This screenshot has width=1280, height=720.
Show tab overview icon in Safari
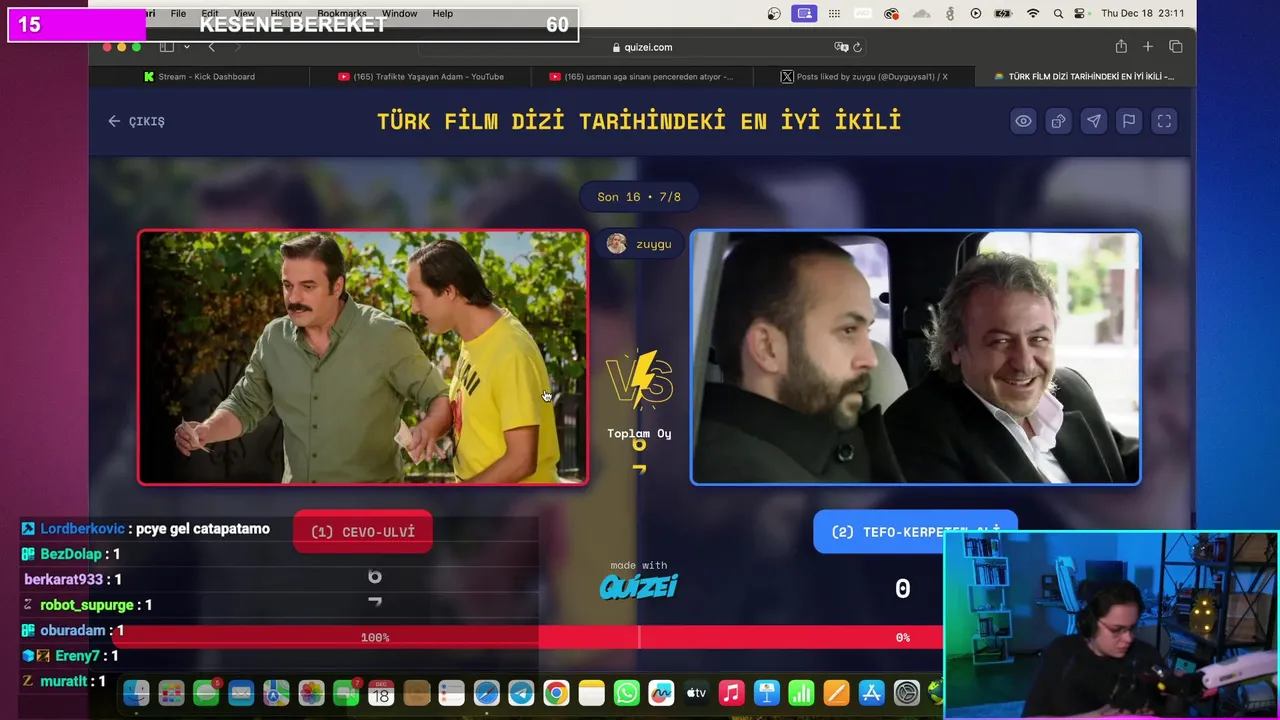tap(1176, 47)
